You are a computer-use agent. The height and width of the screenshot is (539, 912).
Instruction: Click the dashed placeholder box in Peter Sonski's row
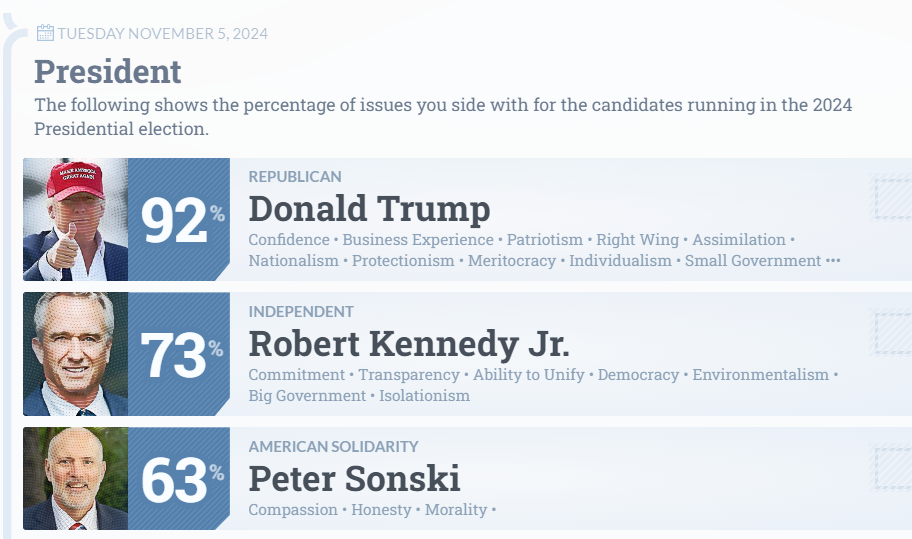[x=892, y=468]
